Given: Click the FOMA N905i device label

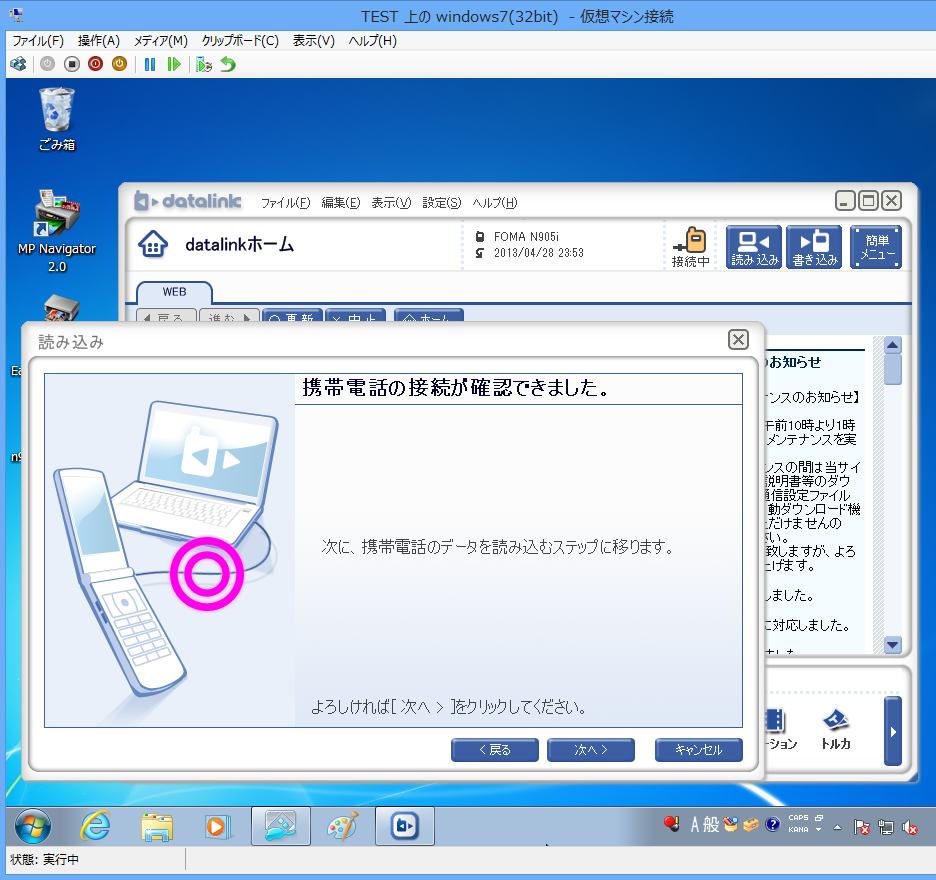Looking at the screenshot, I should point(526,236).
